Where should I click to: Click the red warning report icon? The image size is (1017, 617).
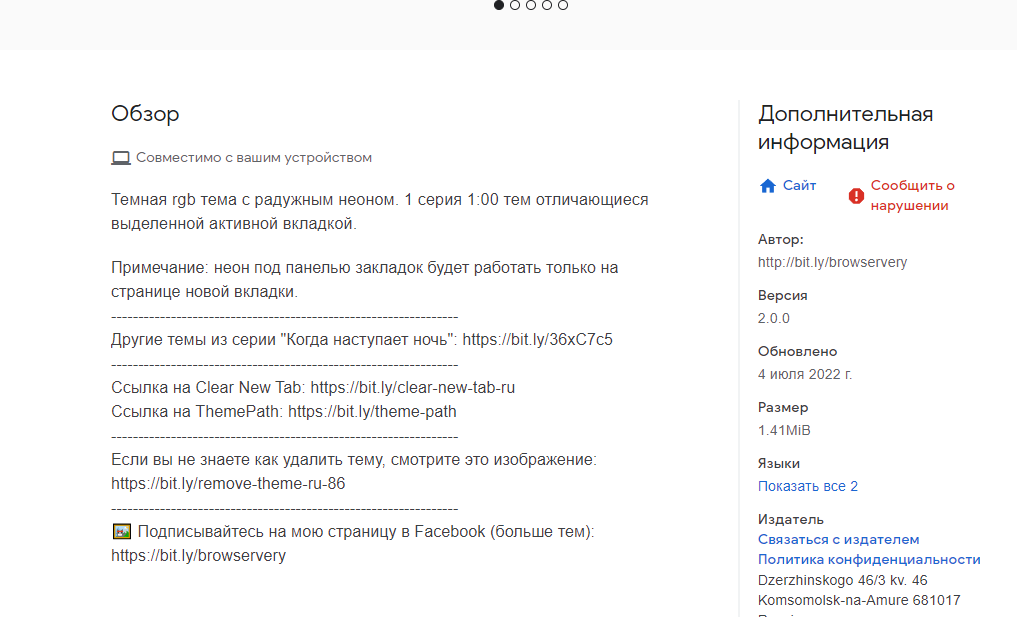point(856,196)
